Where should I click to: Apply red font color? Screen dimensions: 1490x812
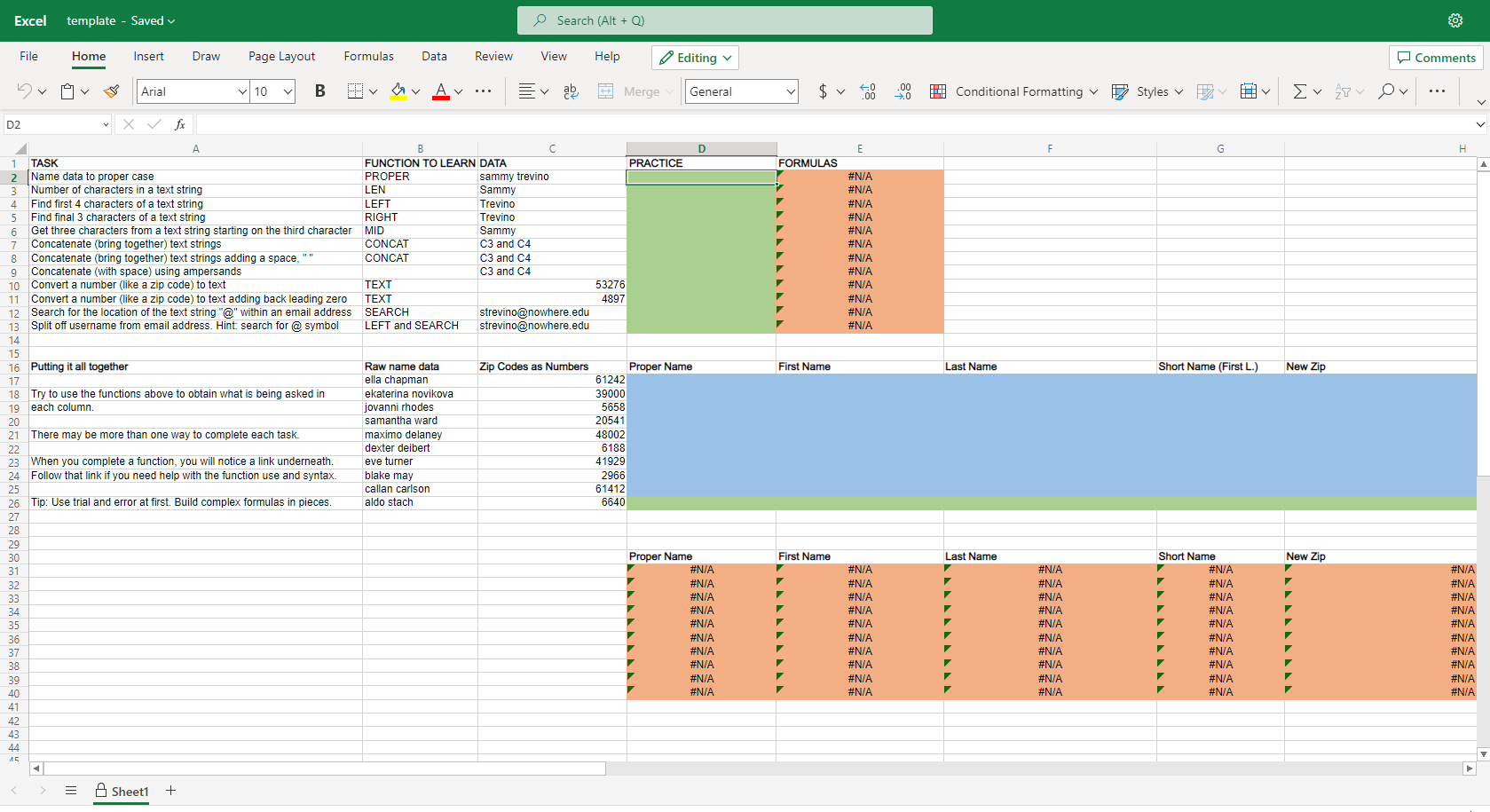(441, 91)
